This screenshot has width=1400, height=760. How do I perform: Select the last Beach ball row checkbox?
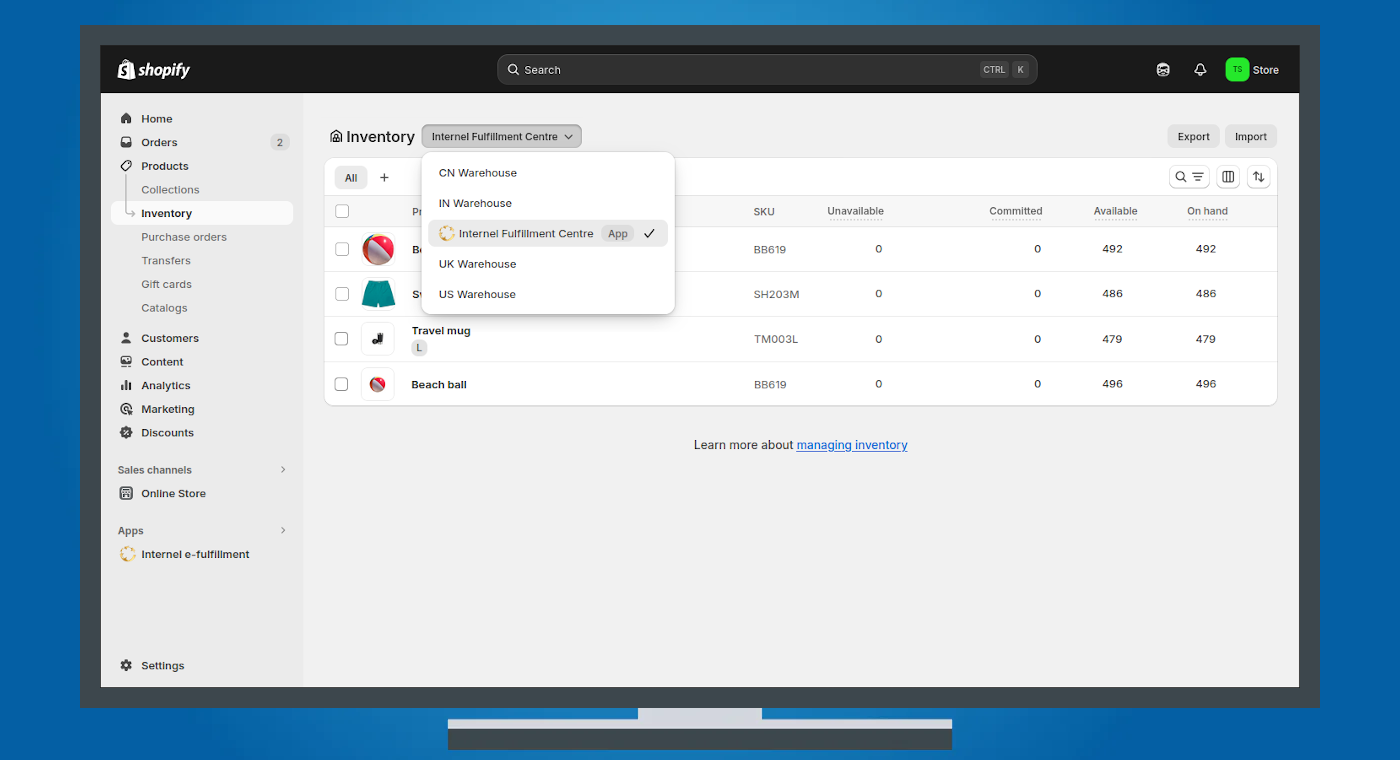[x=342, y=384]
